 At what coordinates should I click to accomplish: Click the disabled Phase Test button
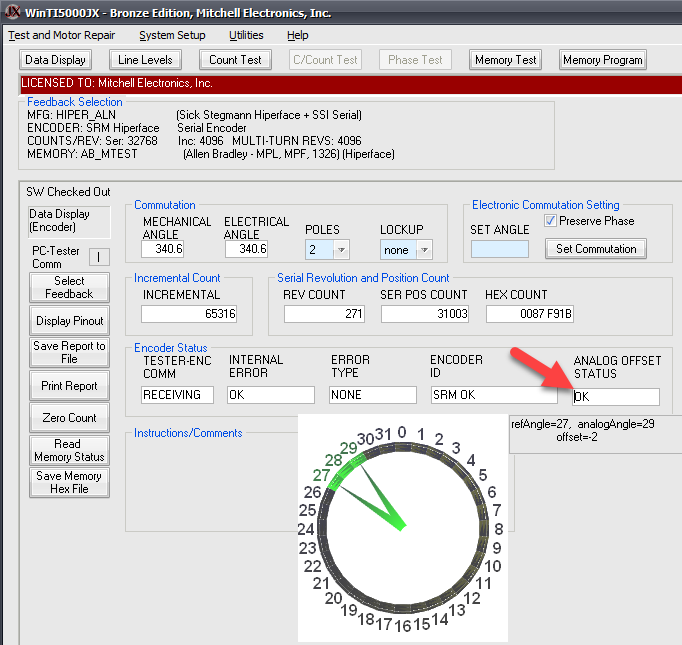[x=415, y=60]
